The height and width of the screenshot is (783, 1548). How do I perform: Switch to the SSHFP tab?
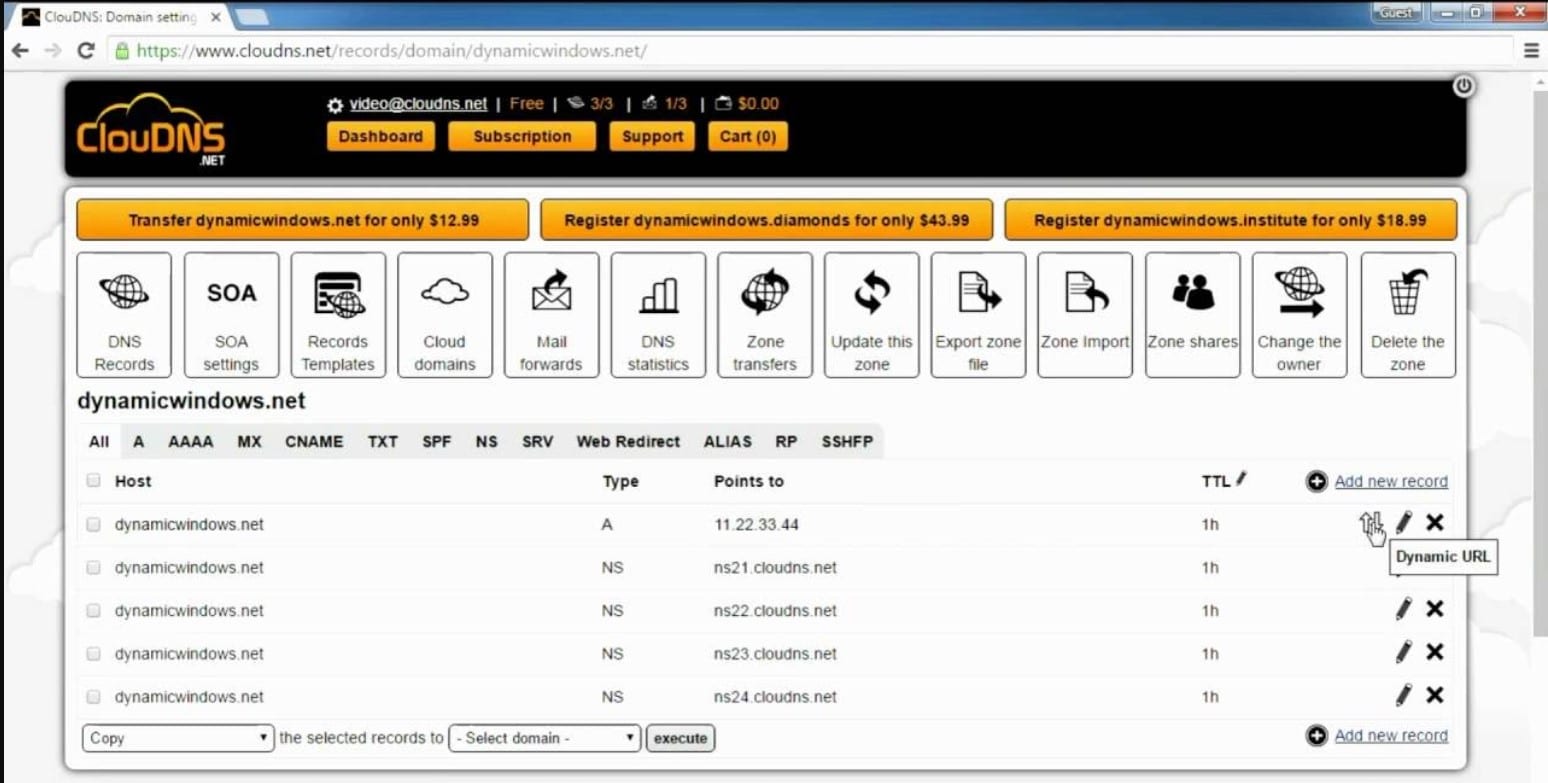(x=847, y=441)
